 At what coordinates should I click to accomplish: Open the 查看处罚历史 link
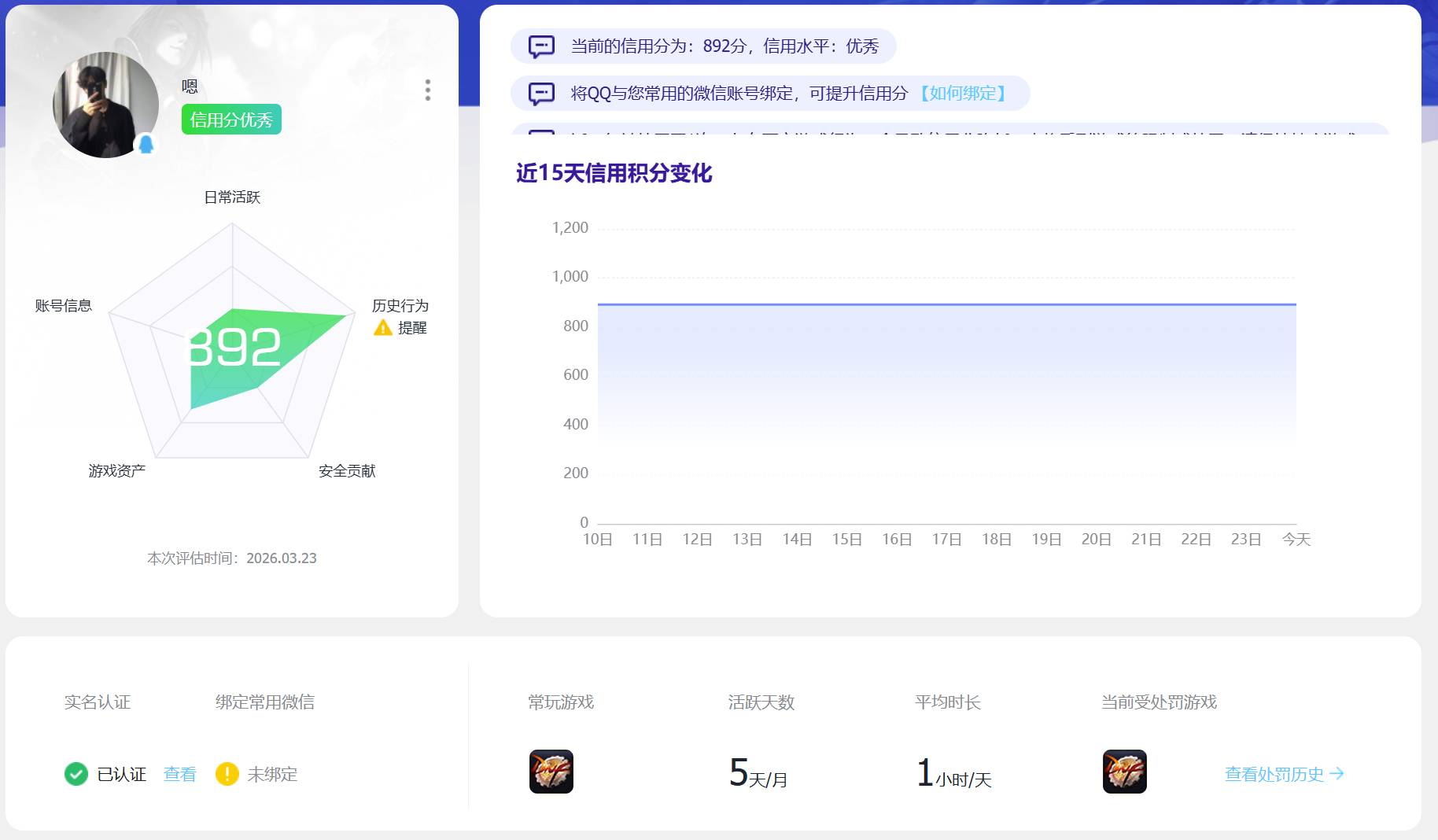click(x=1273, y=773)
